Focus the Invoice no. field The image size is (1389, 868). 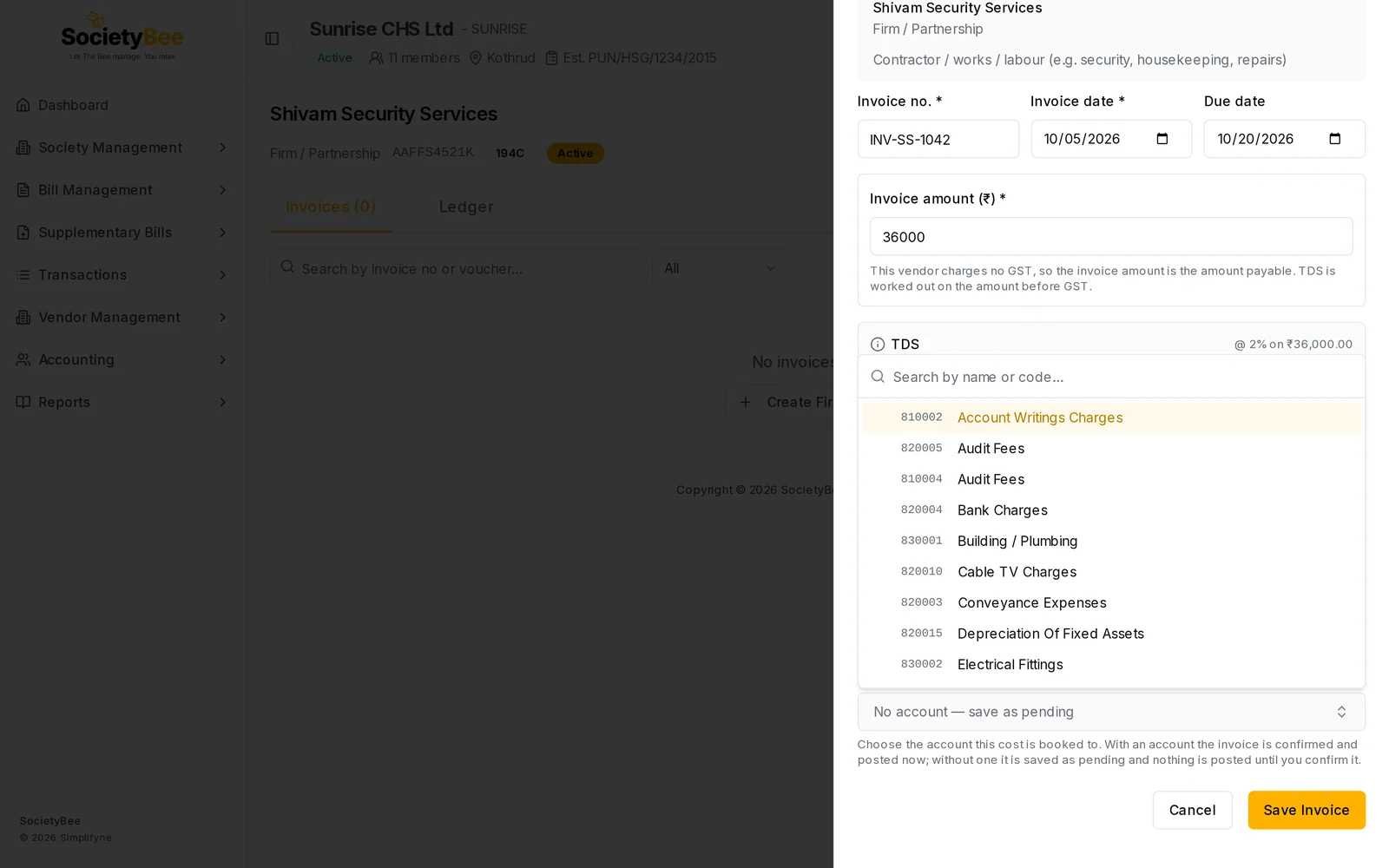point(938,139)
